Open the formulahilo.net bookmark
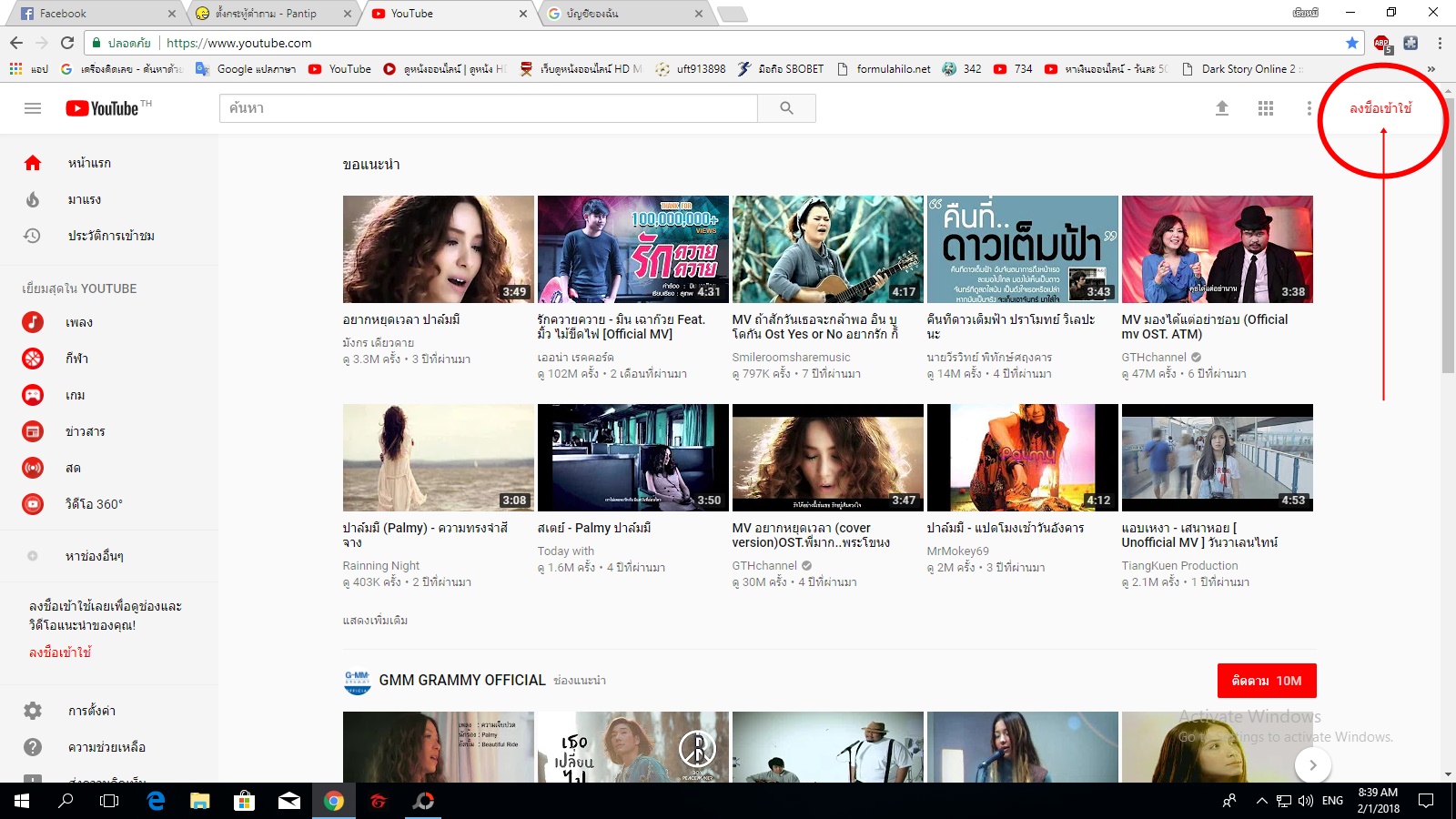This screenshot has height=819, width=1456. pos(884,69)
